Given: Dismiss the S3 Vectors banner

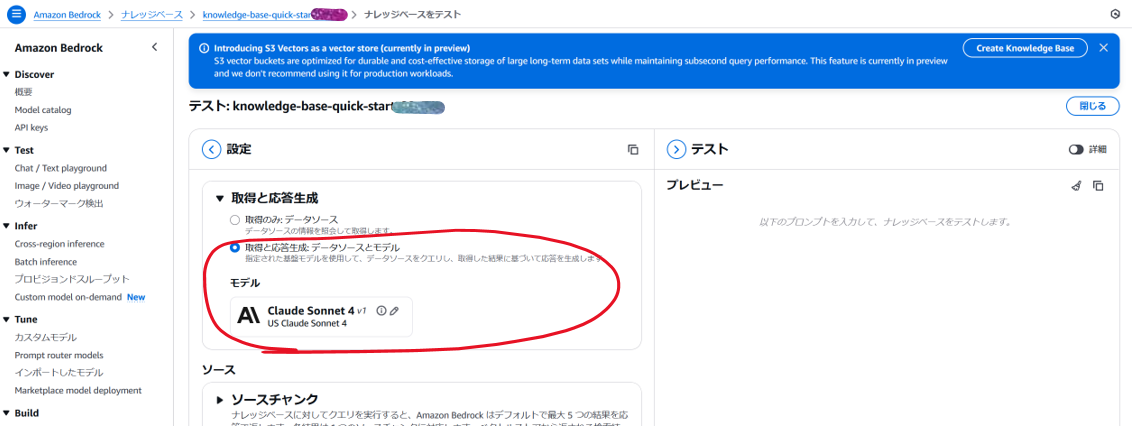Looking at the screenshot, I should coord(1103,48).
